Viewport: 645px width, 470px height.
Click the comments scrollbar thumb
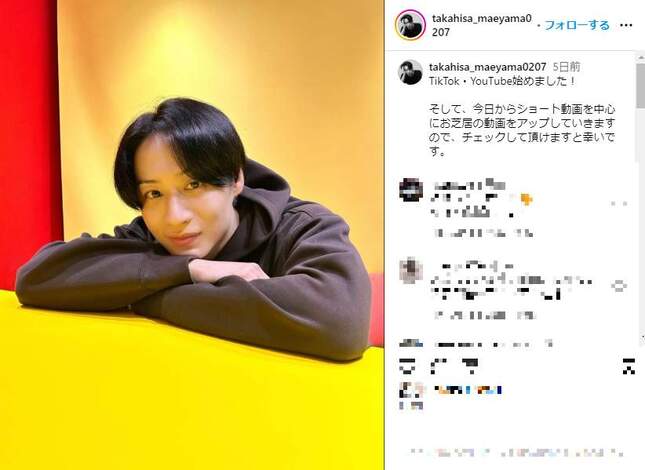coord(640,85)
